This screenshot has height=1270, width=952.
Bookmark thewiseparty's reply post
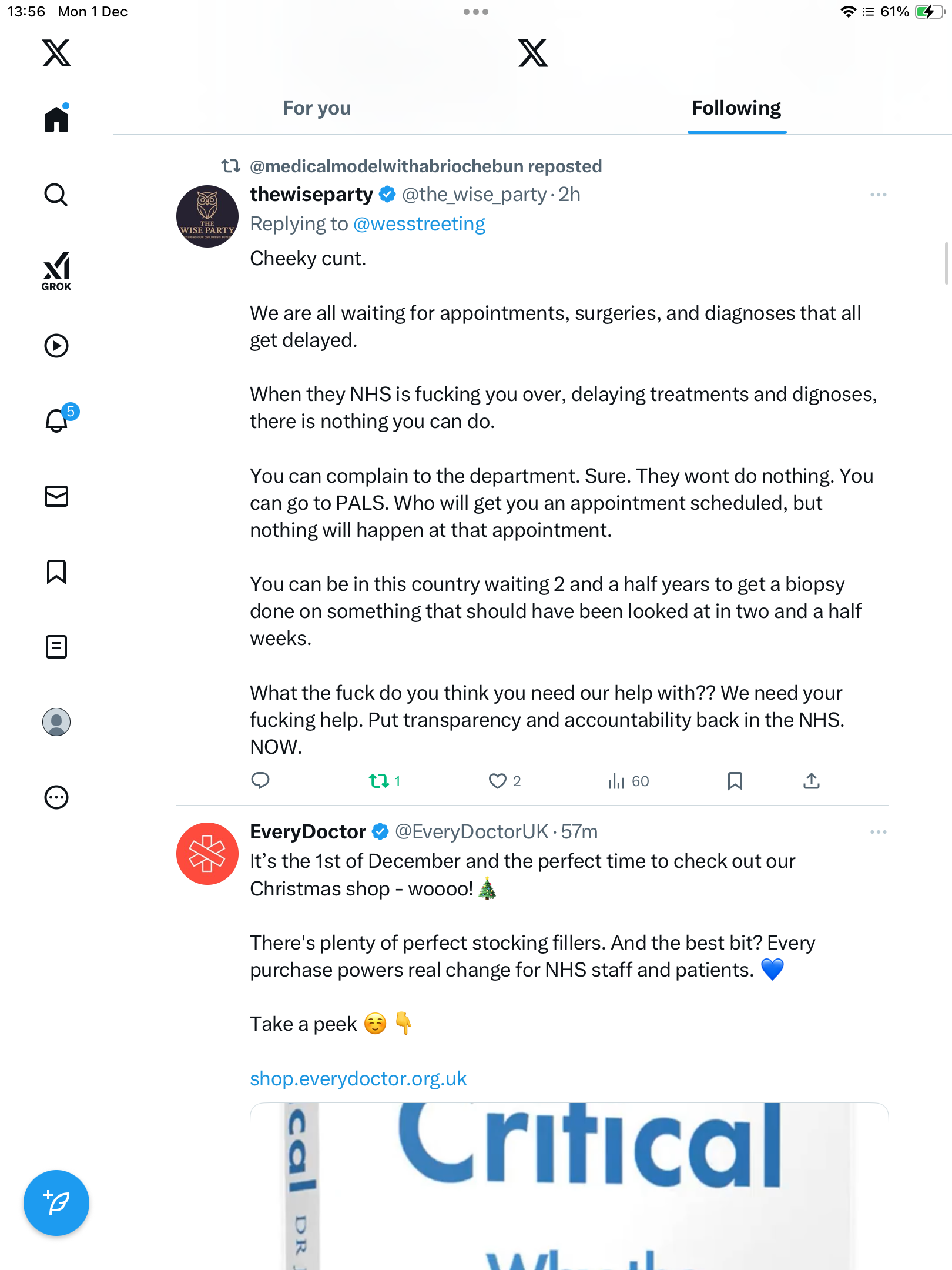(x=735, y=781)
